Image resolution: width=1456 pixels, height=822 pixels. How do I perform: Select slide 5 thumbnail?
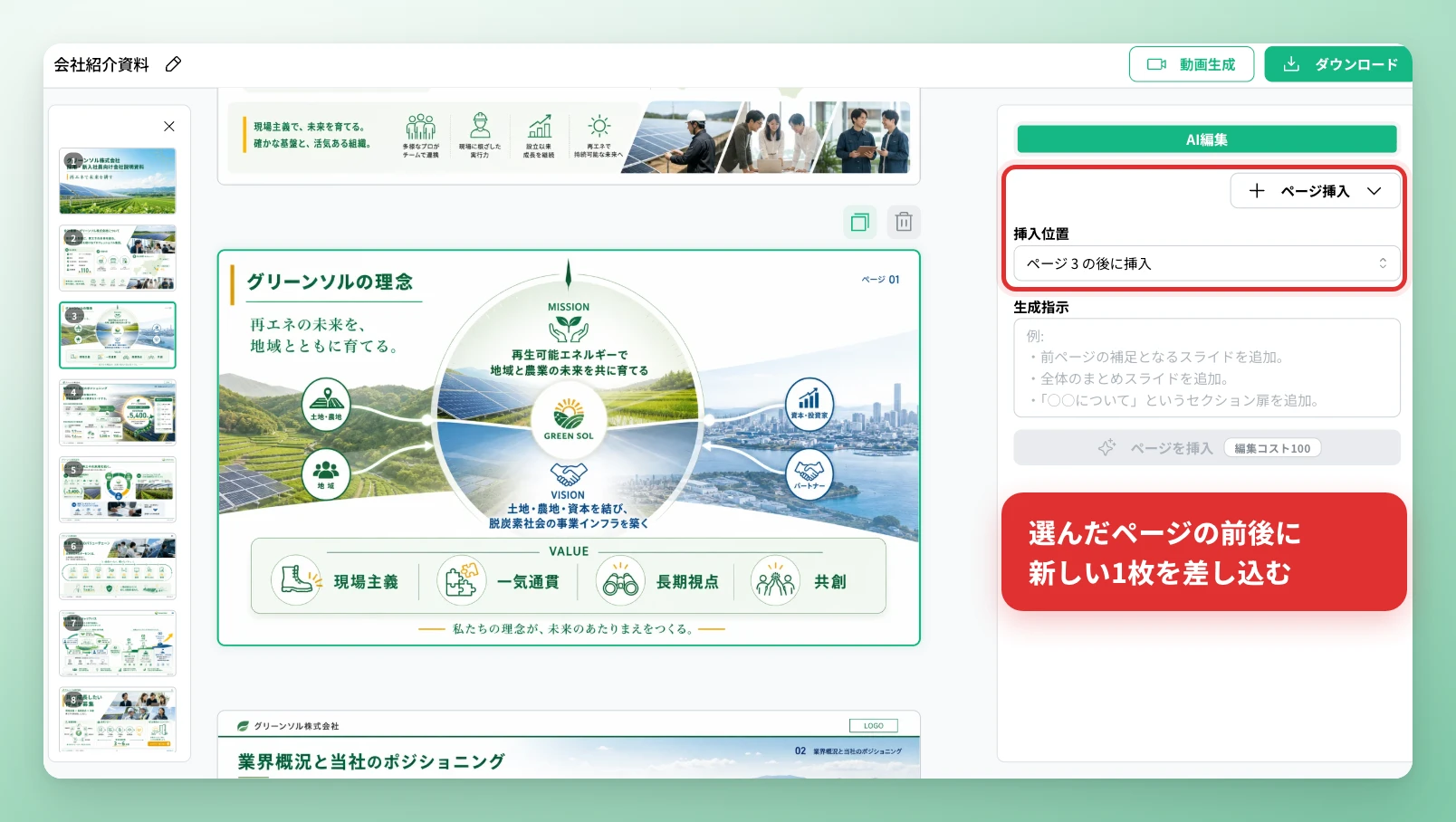[118, 489]
